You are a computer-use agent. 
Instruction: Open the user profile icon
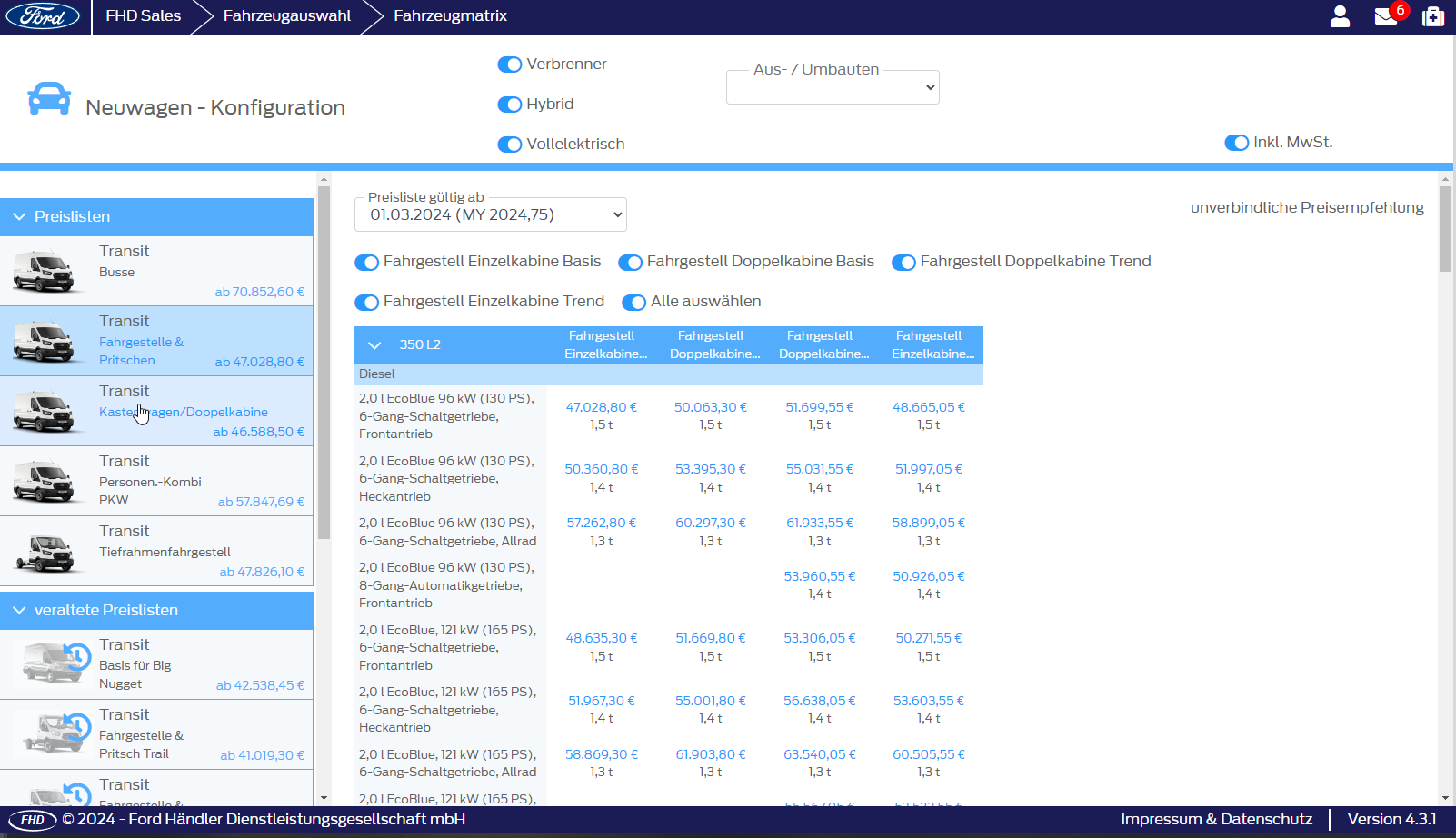click(x=1340, y=16)
